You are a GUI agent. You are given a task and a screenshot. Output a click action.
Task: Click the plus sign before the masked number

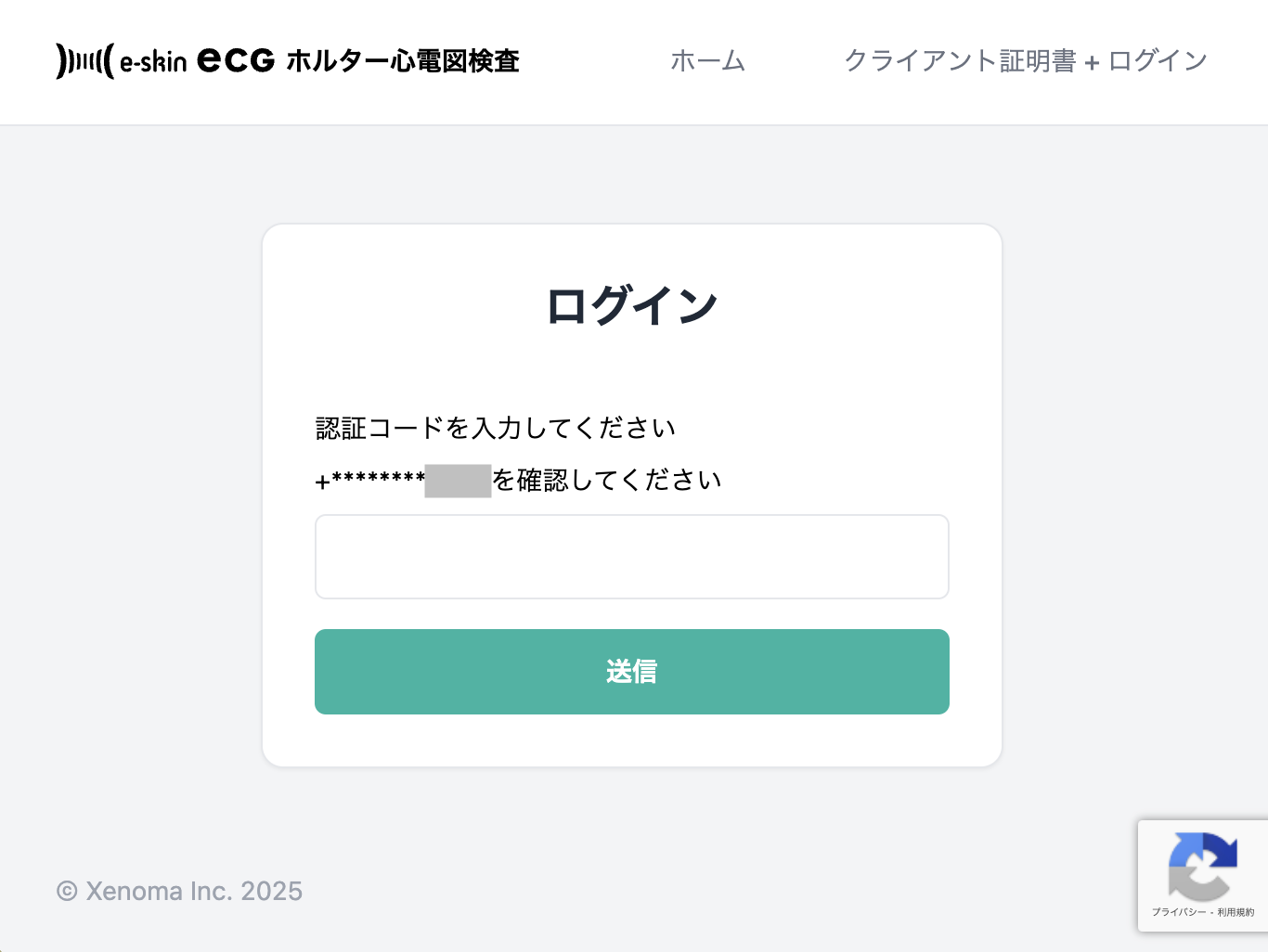pyautogui.click(x=322, y=482)
